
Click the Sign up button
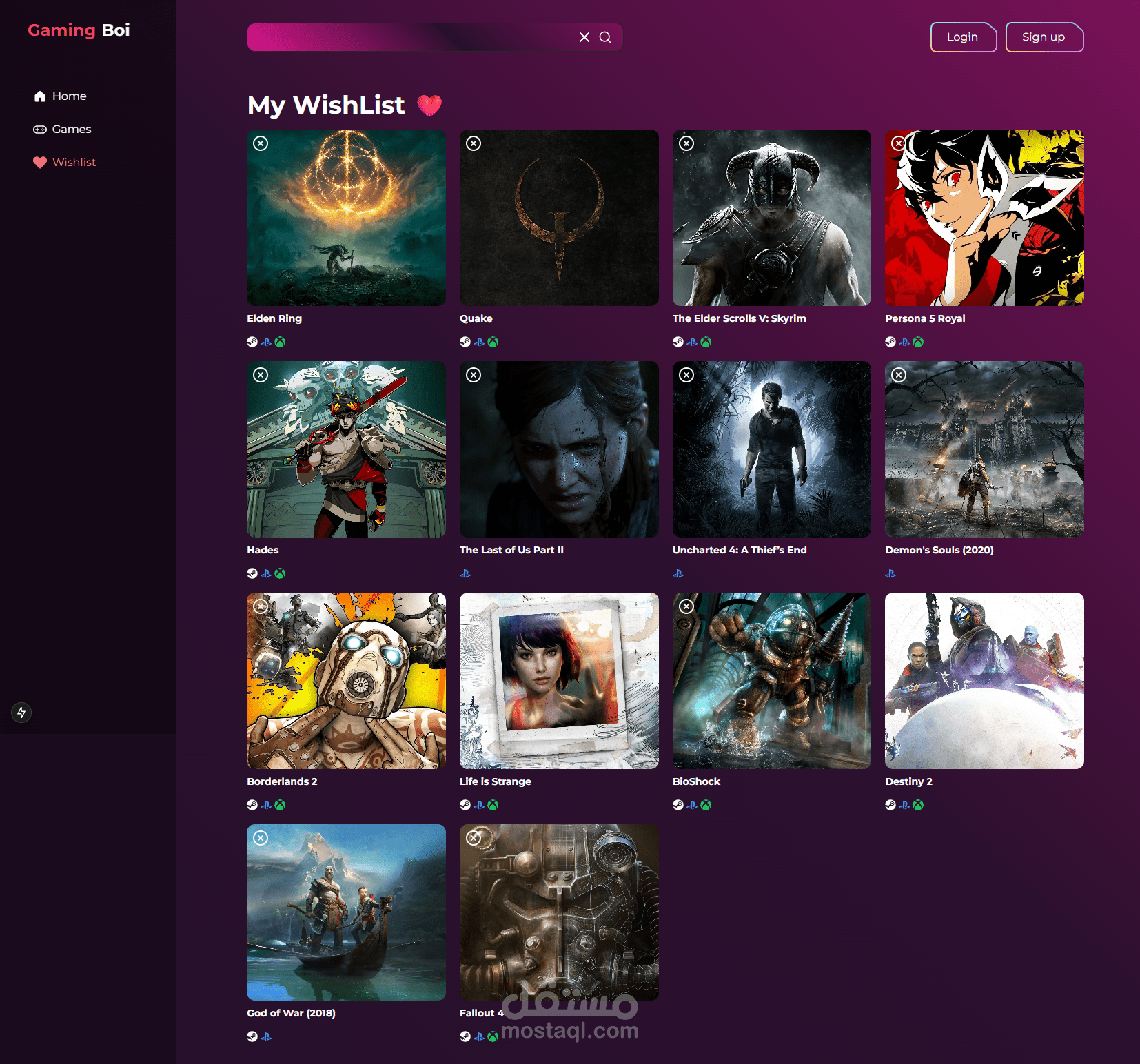(x=1044, y=37)
